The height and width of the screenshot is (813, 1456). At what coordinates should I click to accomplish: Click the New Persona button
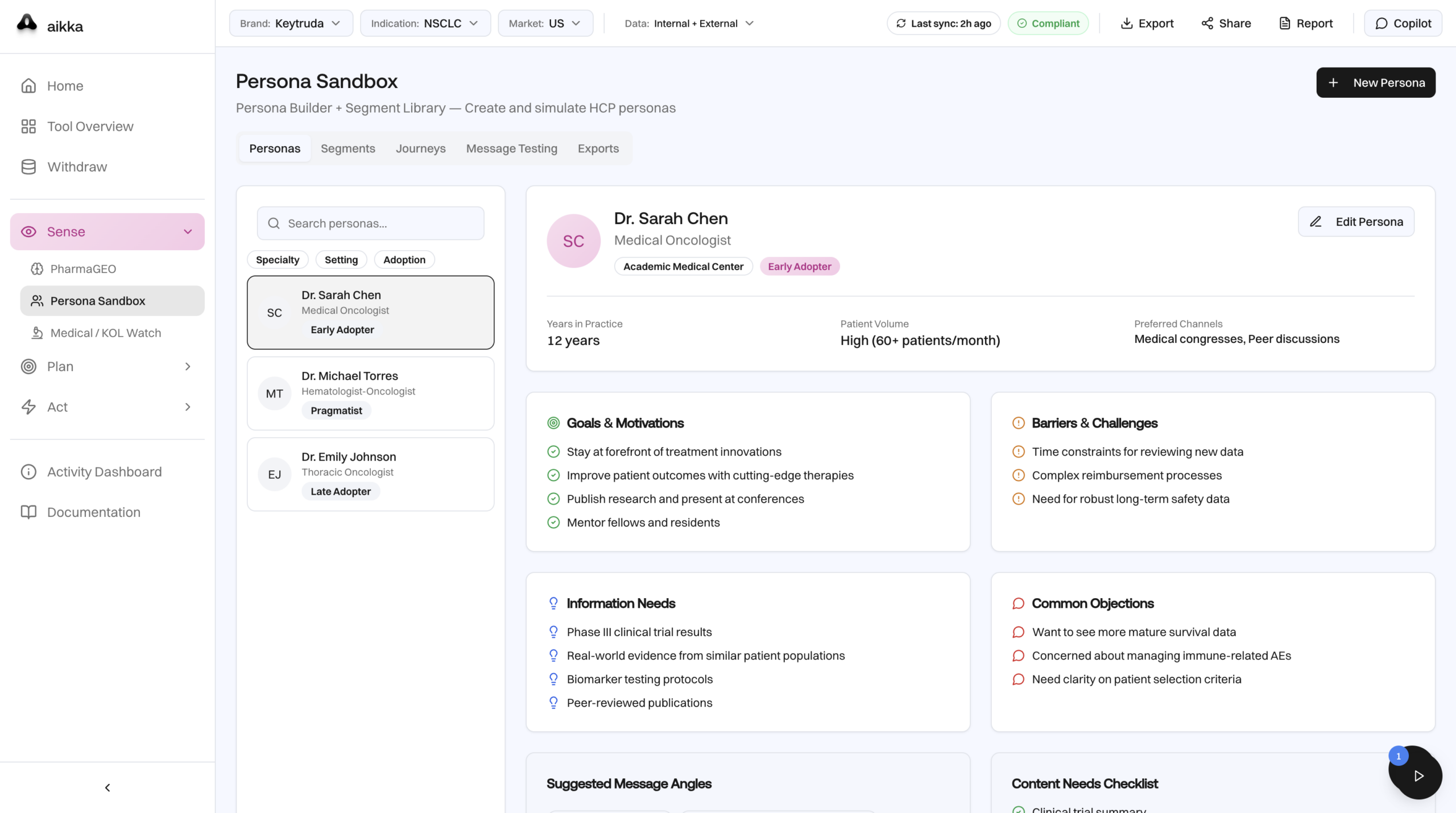point(1375,83)
